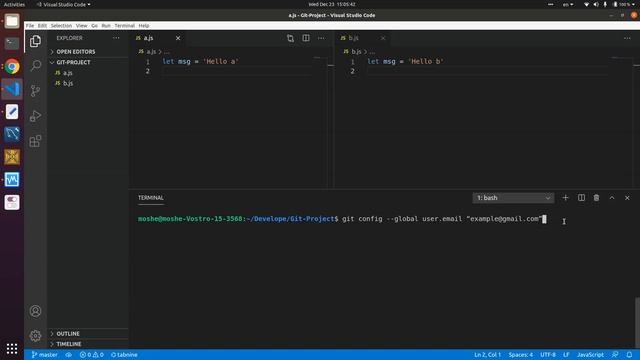Open the Search view in activity bar
Viewport: 640px width, 360px height.
click(36, 66)
